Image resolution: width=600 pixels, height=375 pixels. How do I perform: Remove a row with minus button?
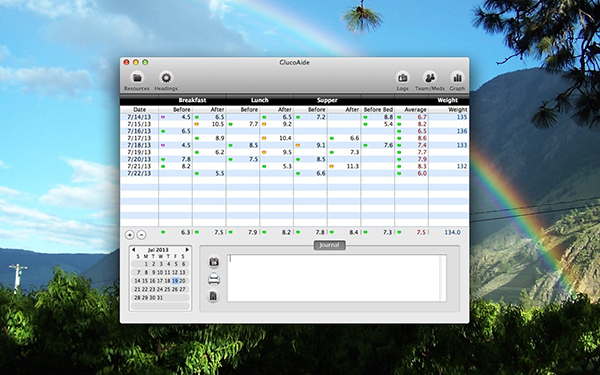click(142, 235)
